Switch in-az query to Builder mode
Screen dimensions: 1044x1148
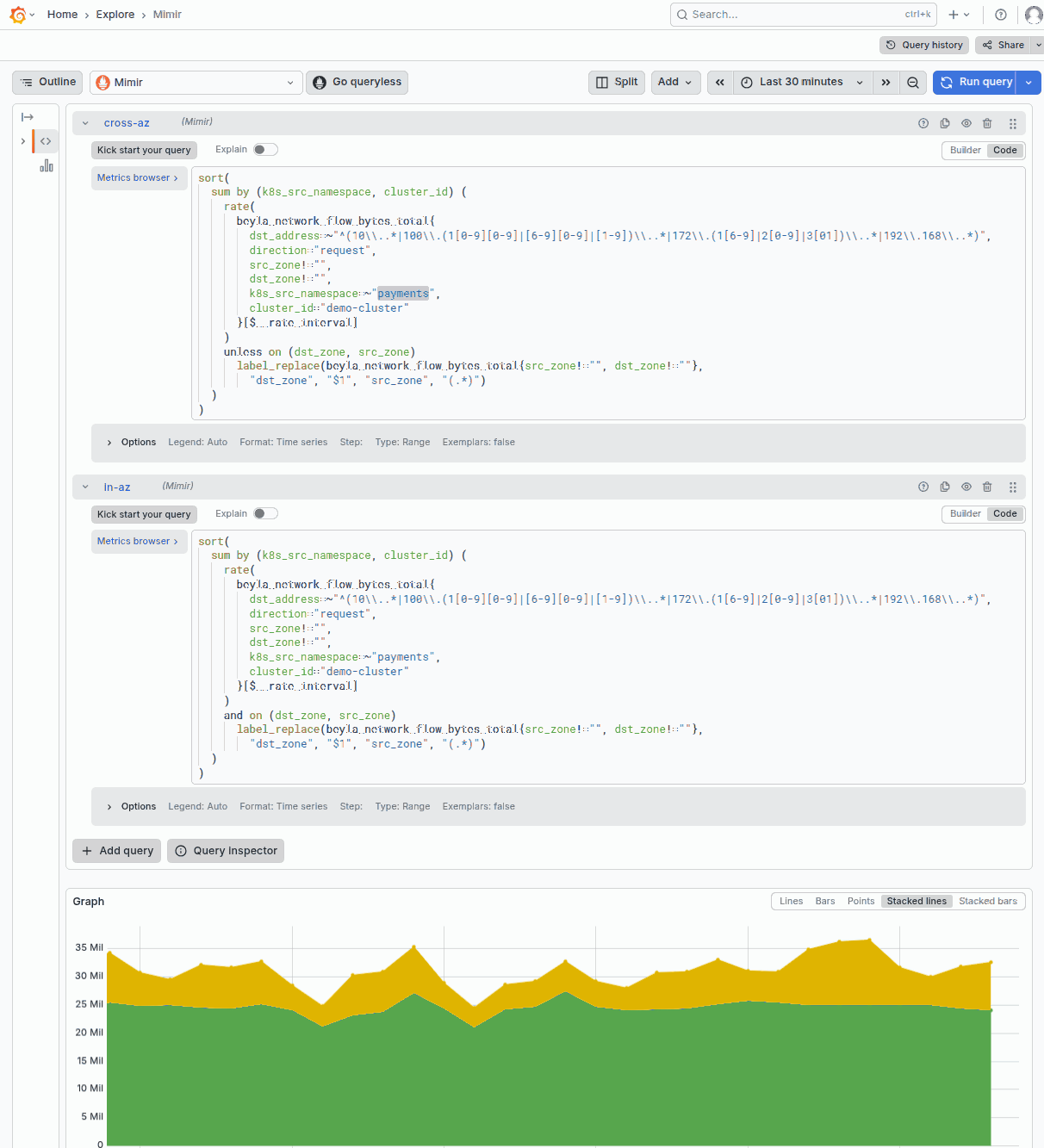[x=965, y=513]
